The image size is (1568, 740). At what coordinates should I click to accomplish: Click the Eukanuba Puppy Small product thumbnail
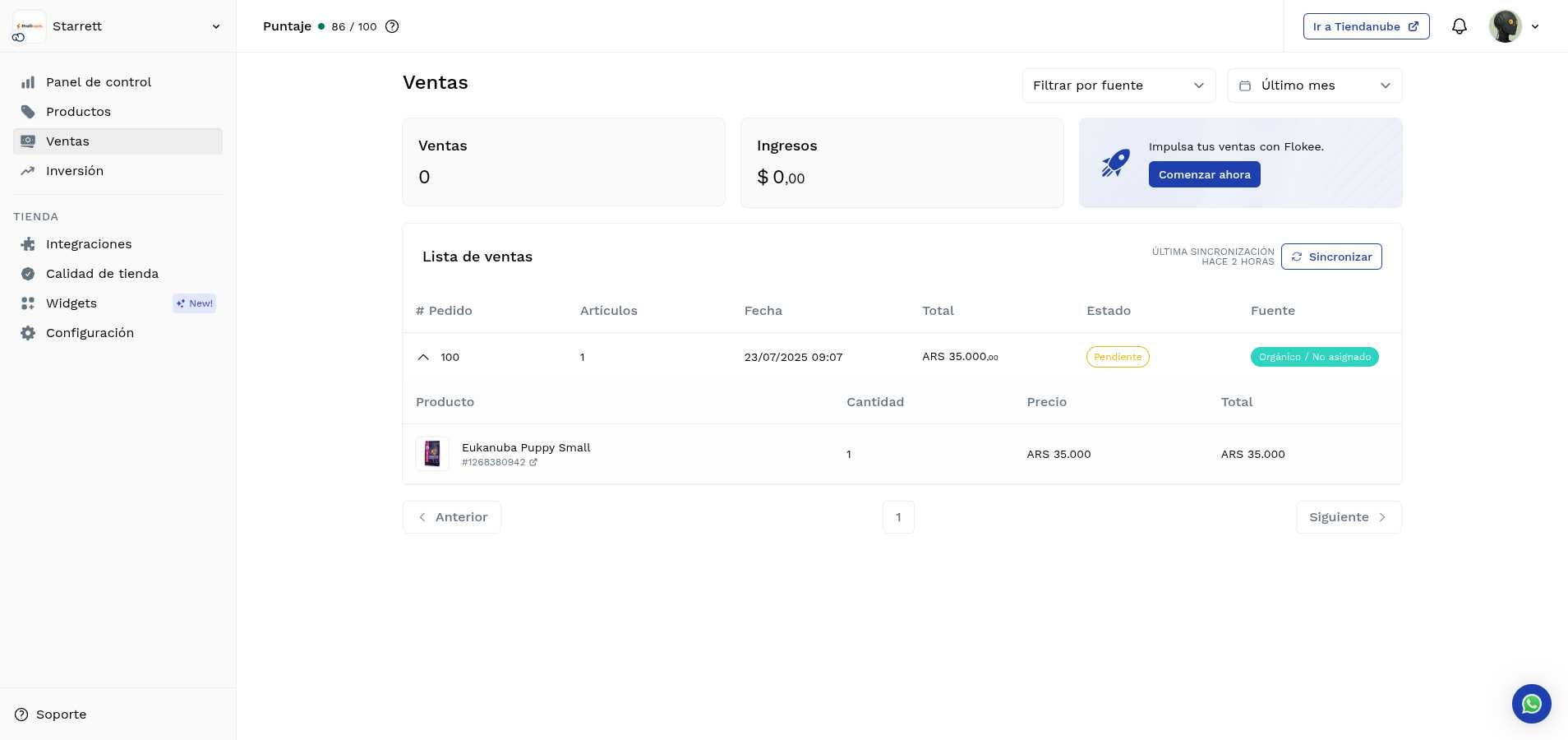tap(432, 454)
